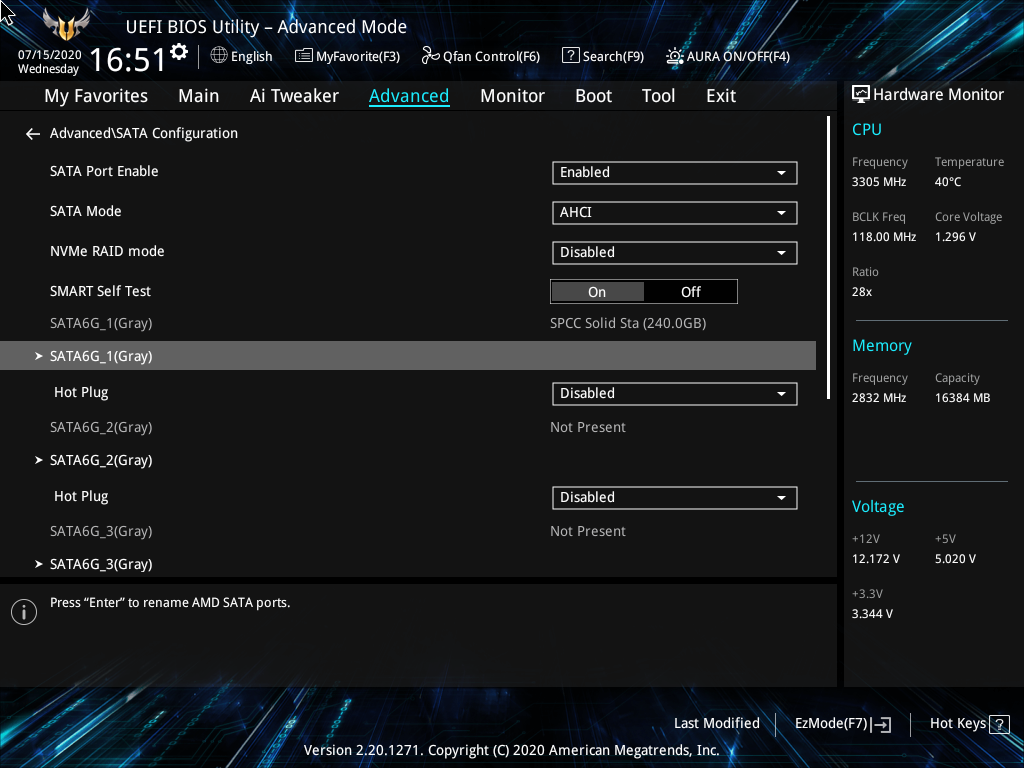Image resolution: width=1024 pixels, height=768 pixels.
Task: Click Hot Keys question mark icon
Action: (999, 724)
